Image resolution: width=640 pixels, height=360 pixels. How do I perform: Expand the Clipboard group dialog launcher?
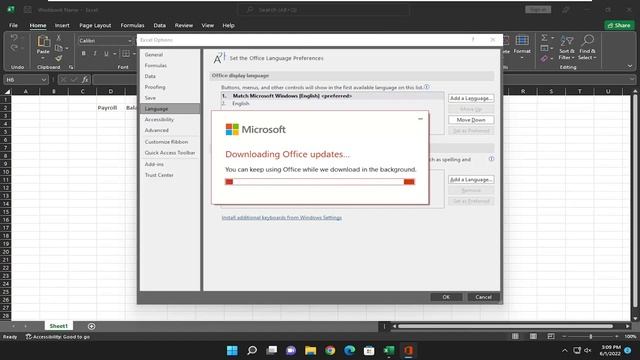tap(71, 67)
